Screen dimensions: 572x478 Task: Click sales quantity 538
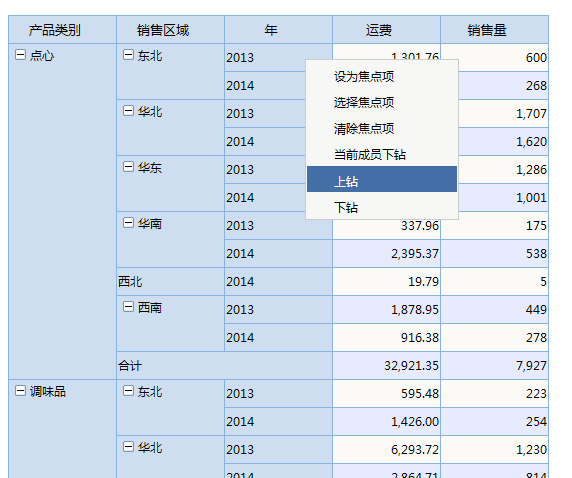pyautogui.click(x=494, y=253)
